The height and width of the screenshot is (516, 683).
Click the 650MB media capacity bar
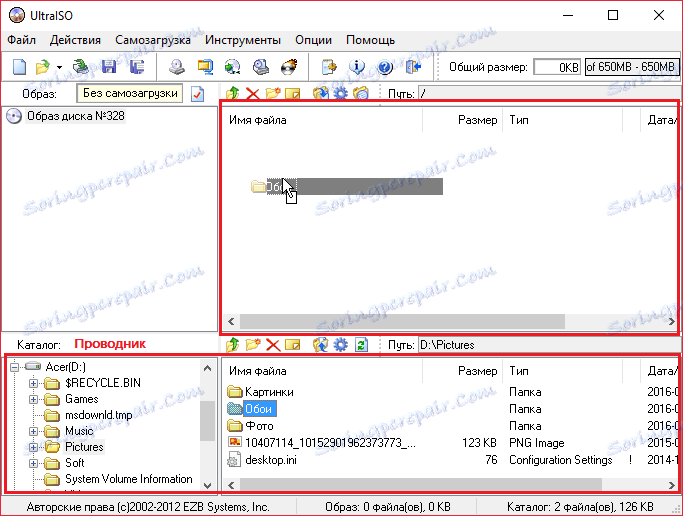632,67
